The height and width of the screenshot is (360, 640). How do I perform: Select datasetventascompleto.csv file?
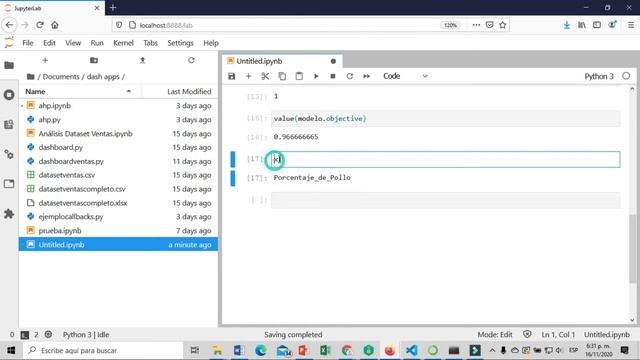click(118, 189)
